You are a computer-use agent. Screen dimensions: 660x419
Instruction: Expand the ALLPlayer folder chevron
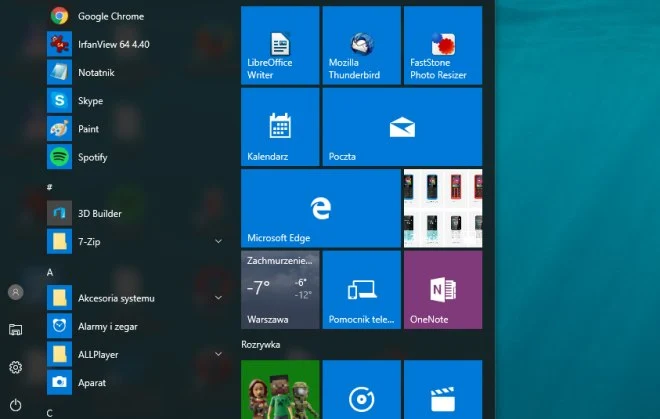[x=218, y=354]
